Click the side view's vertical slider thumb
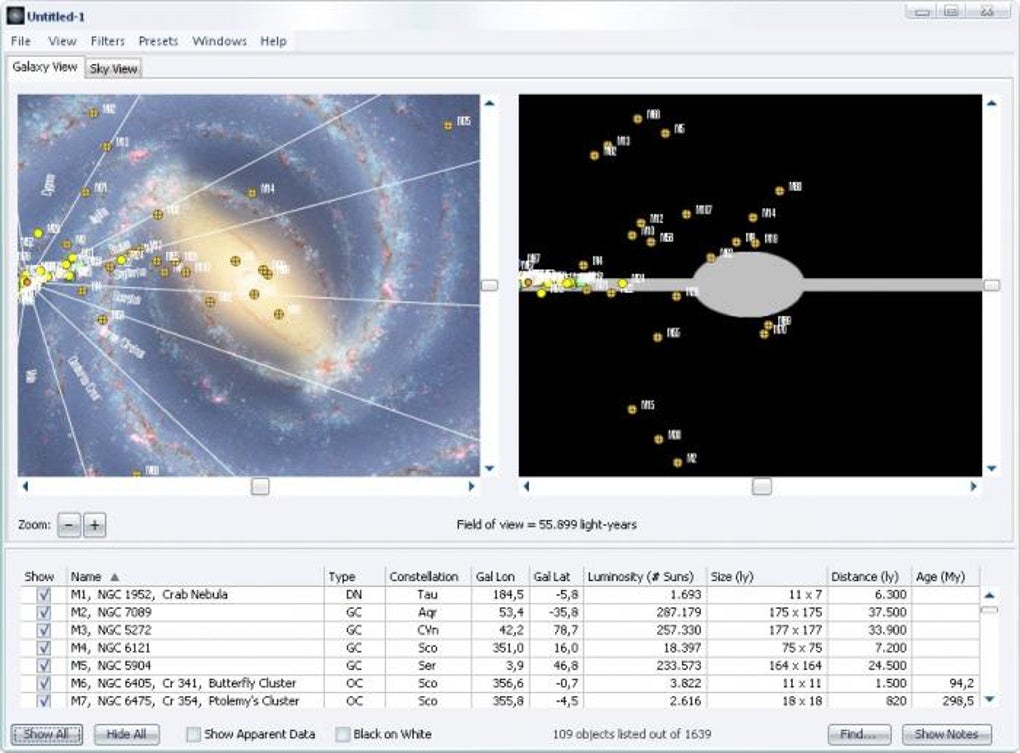Screen dimensions: 1020x753 [x=991, y=285]
